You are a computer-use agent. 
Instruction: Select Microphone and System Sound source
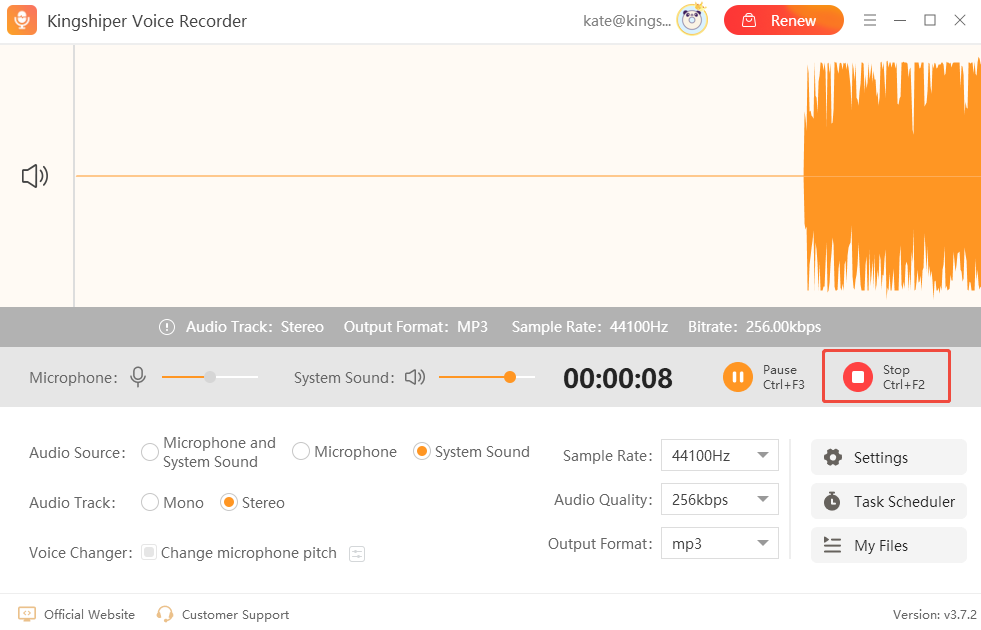click(x=150, y=452)
